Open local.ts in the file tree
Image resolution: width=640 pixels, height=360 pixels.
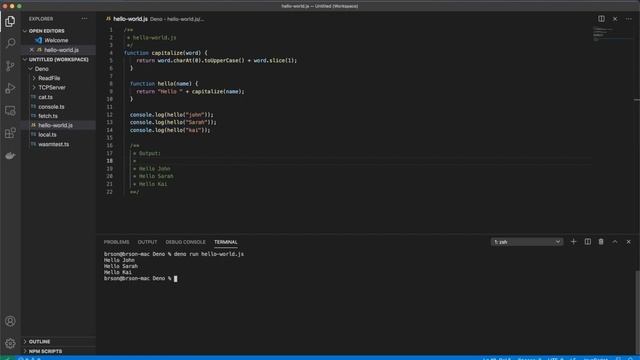tap(47, 135)
